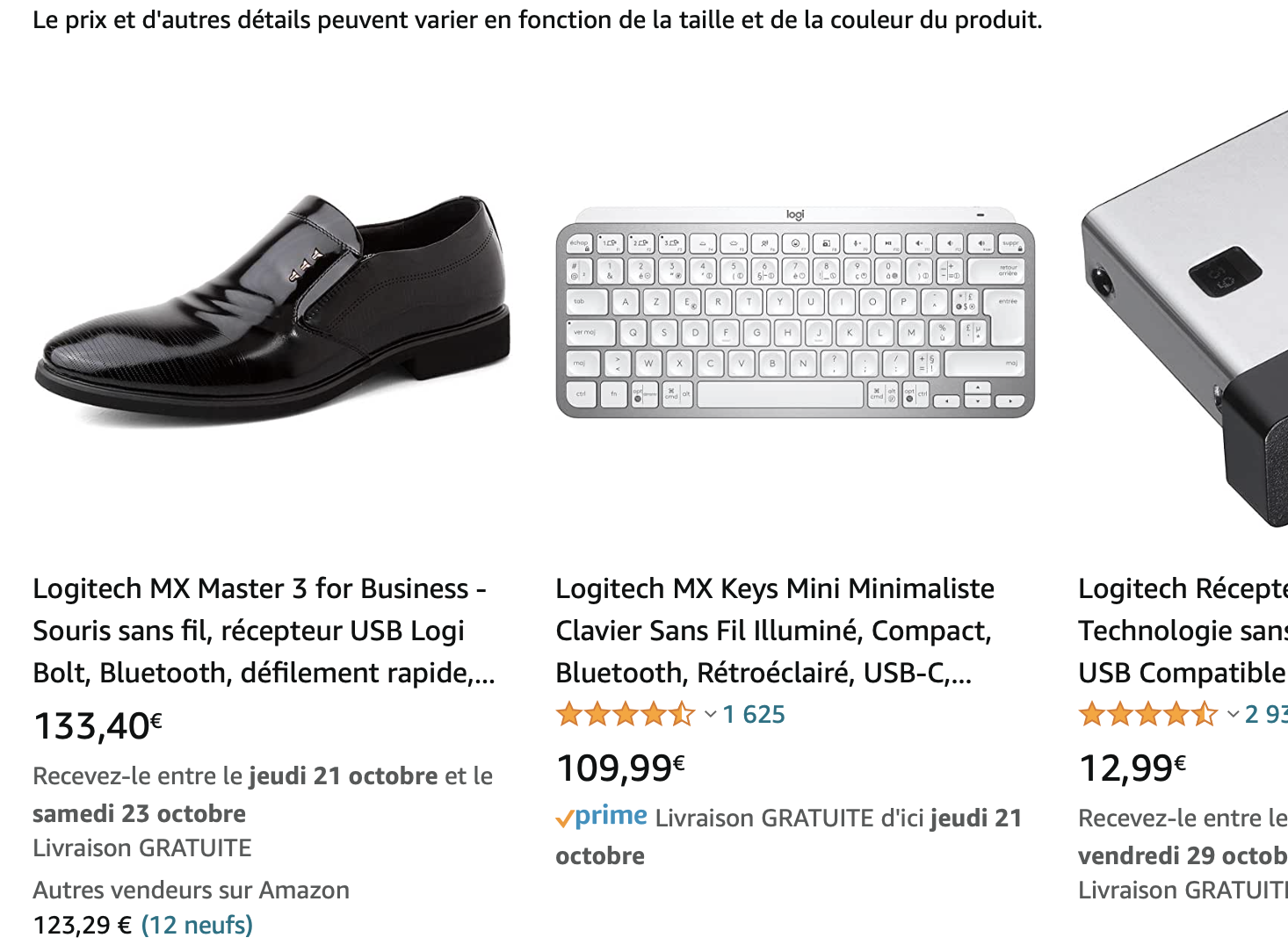1288x952 pixels.
Task: Click the star rating of the Logitech receiver
Action: [1147, 714]
